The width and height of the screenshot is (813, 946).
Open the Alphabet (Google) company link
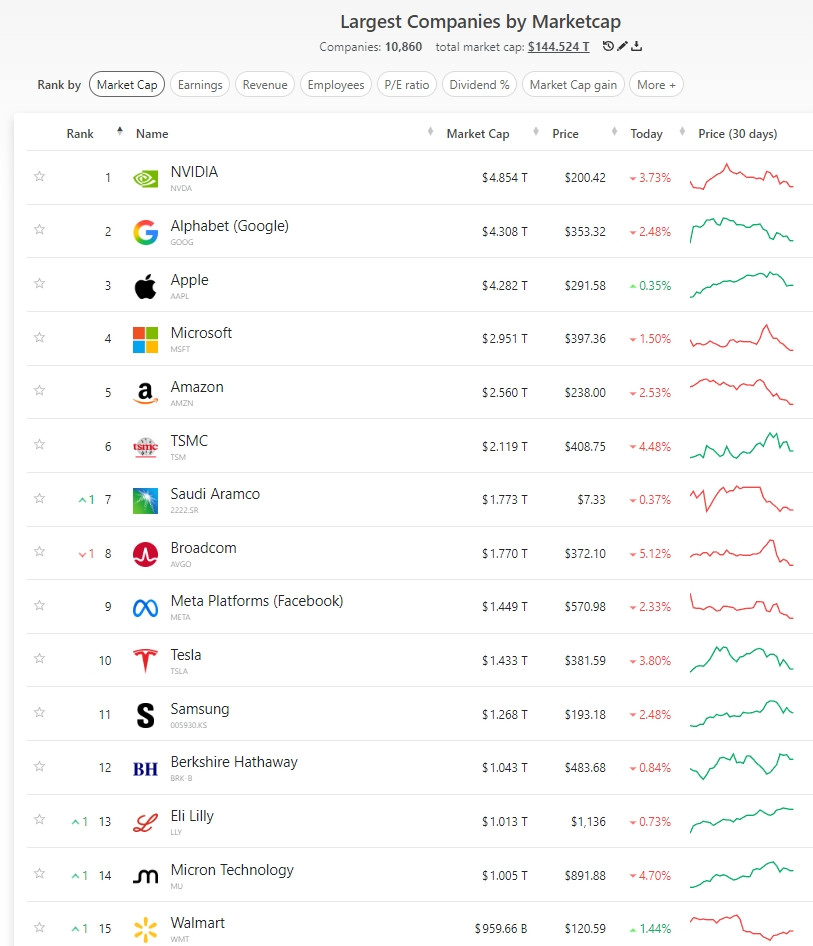coord(229,226)
